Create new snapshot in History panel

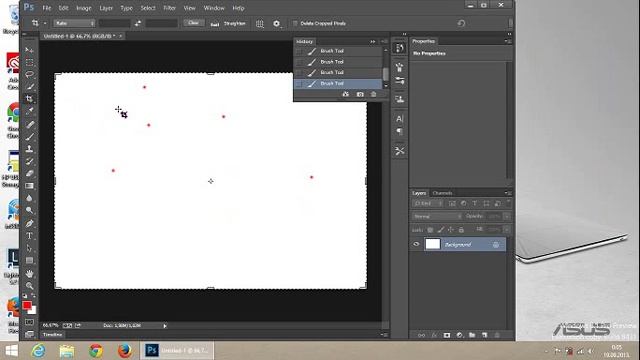click(360, 94)
